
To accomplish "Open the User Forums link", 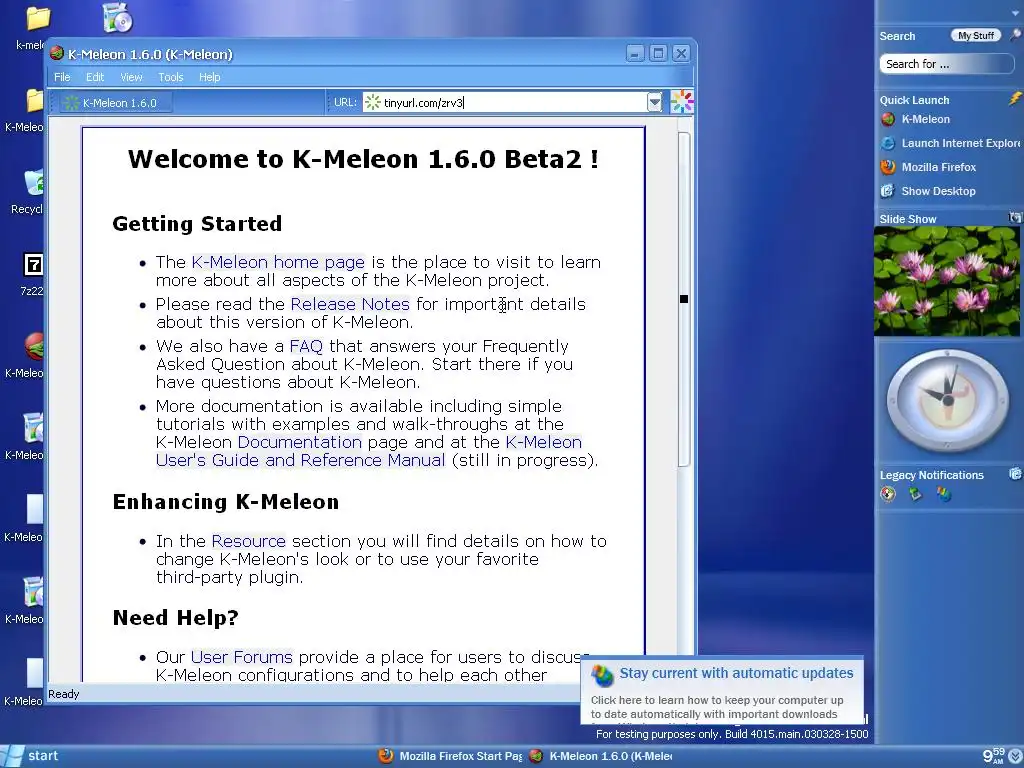I will coord(242,656).
